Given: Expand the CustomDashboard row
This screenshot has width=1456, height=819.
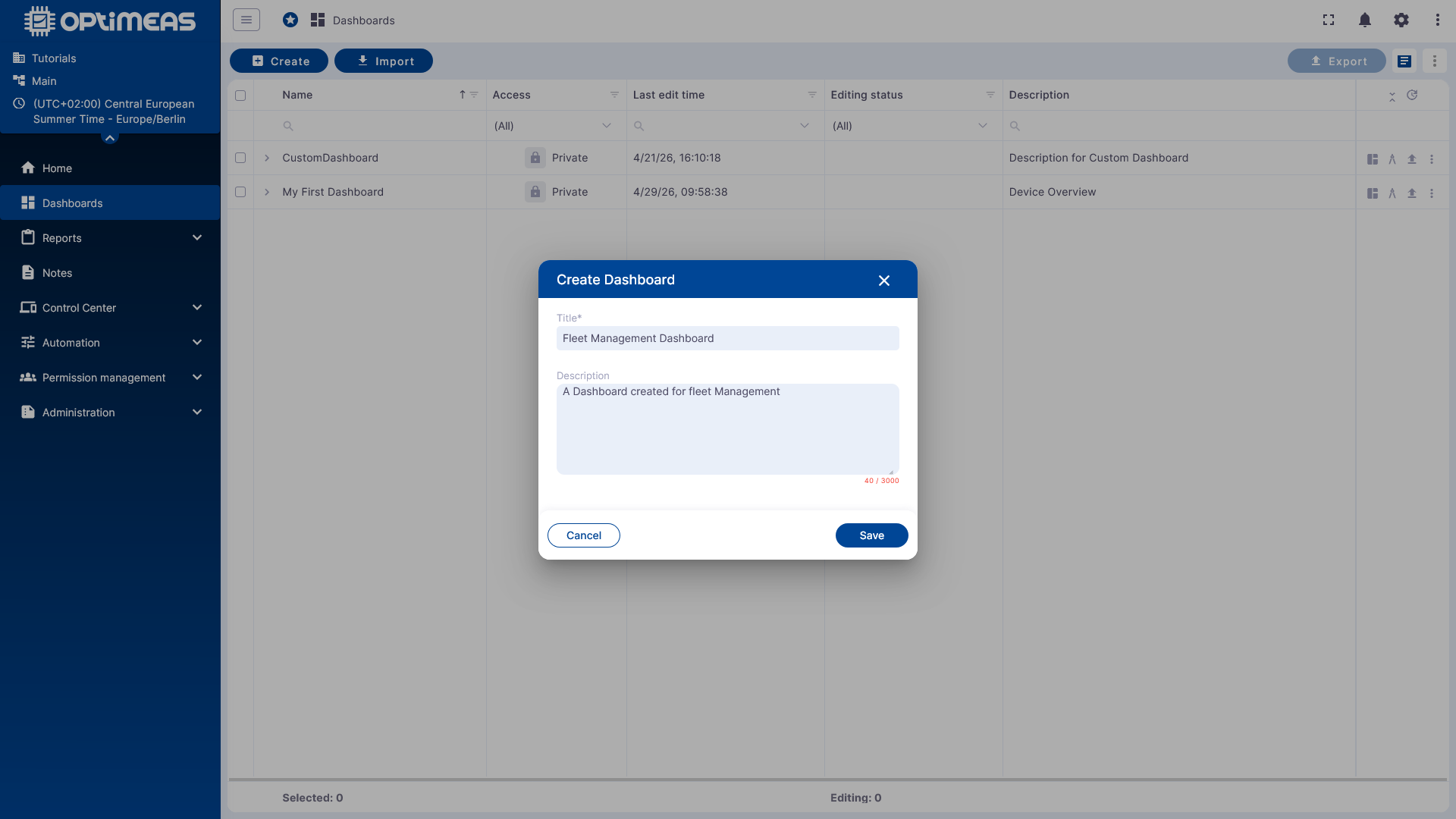Looking at the screenshot, I should click(x=267, y=158).
